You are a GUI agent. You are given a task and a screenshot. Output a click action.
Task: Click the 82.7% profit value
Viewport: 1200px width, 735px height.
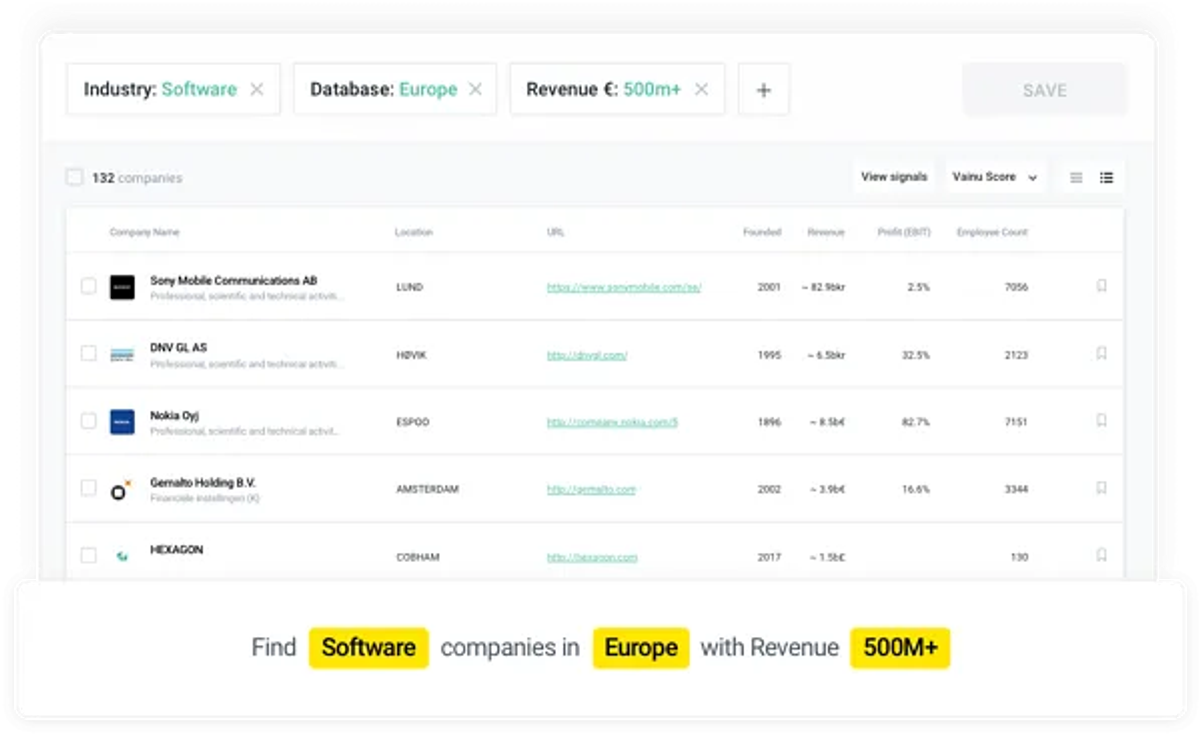point(916,422)
